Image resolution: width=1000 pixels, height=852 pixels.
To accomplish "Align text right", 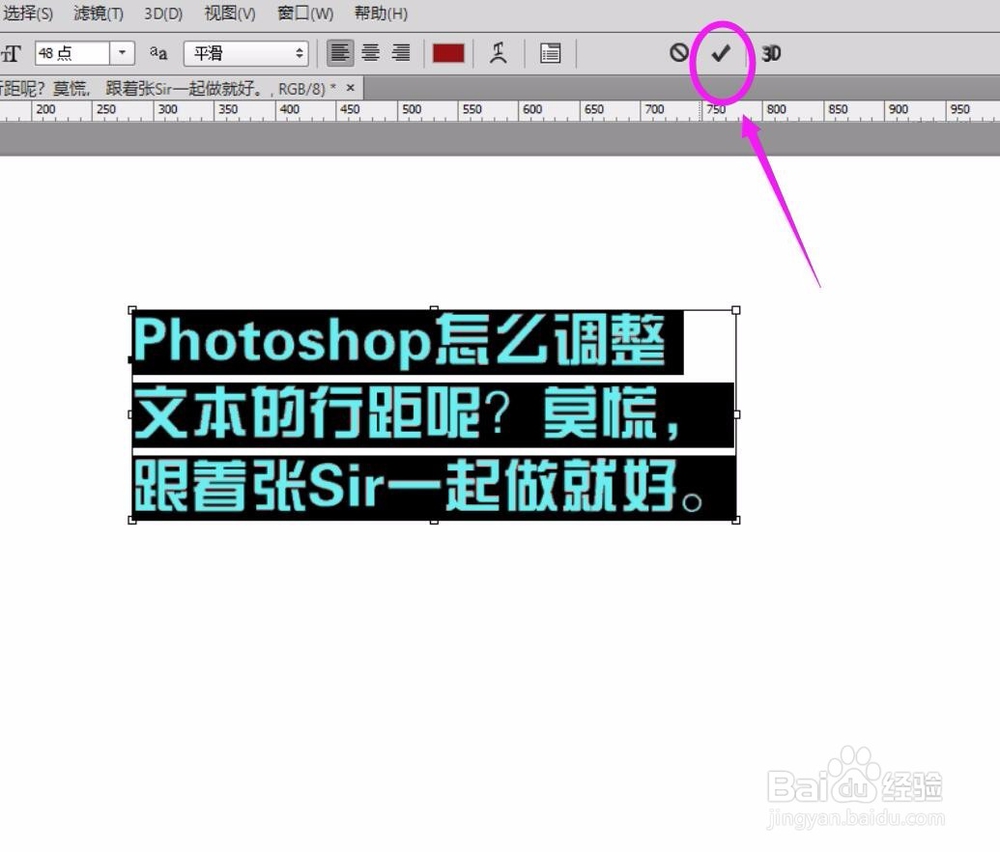I will point(401,53).
